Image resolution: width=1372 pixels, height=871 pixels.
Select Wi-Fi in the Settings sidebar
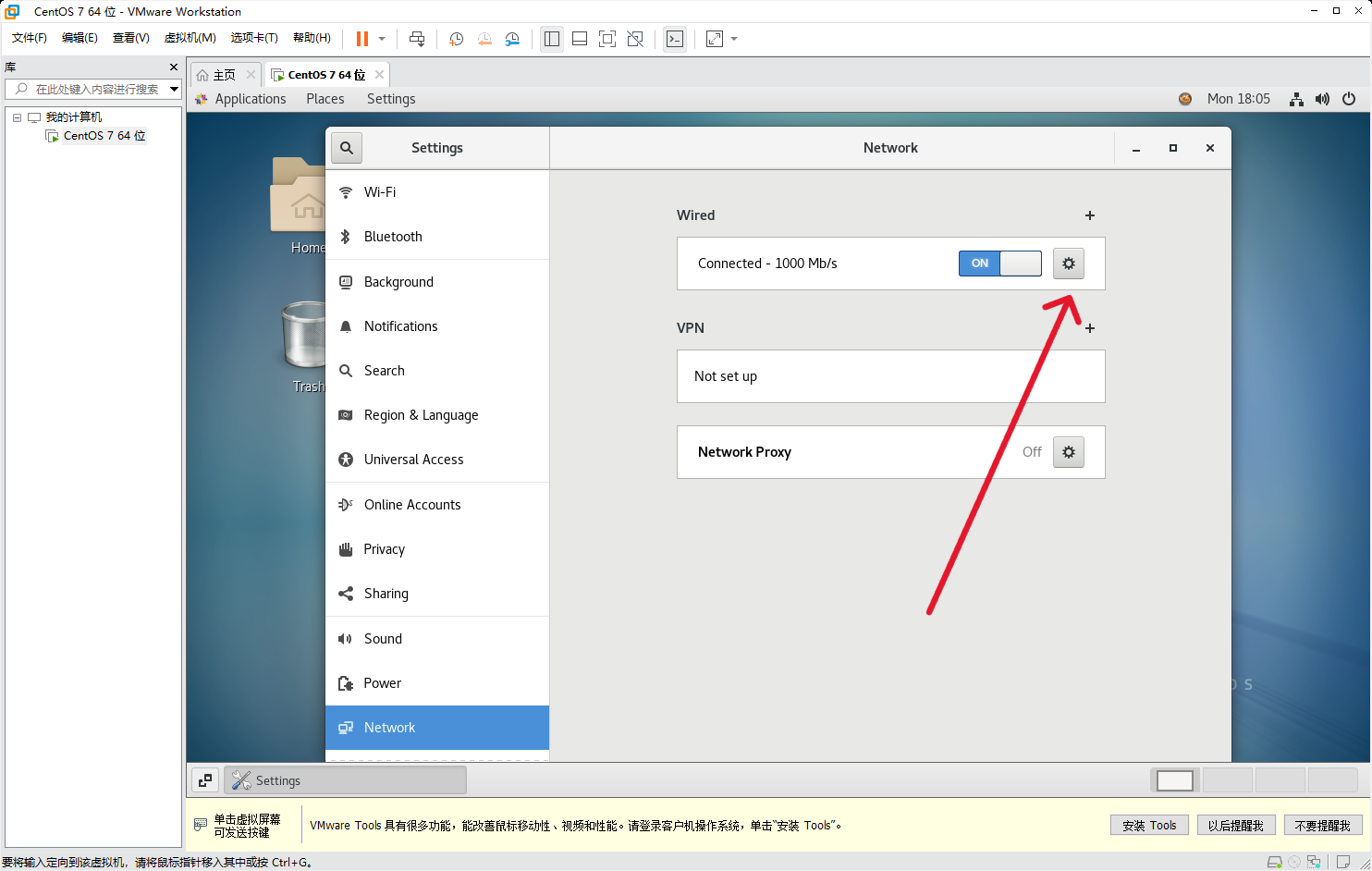[x=437, y=192]
